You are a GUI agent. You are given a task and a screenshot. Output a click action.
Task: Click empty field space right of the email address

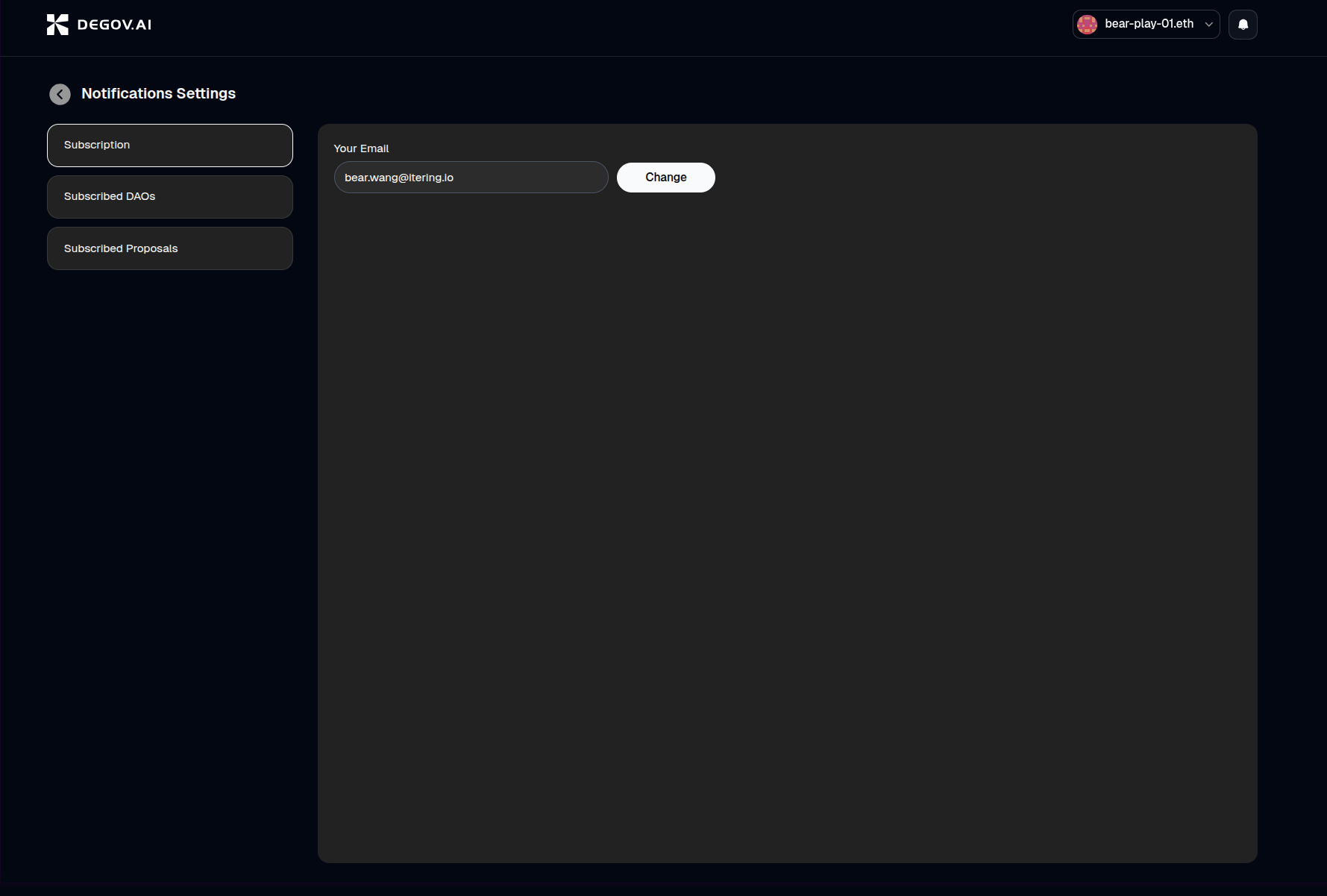click(537, 178)
